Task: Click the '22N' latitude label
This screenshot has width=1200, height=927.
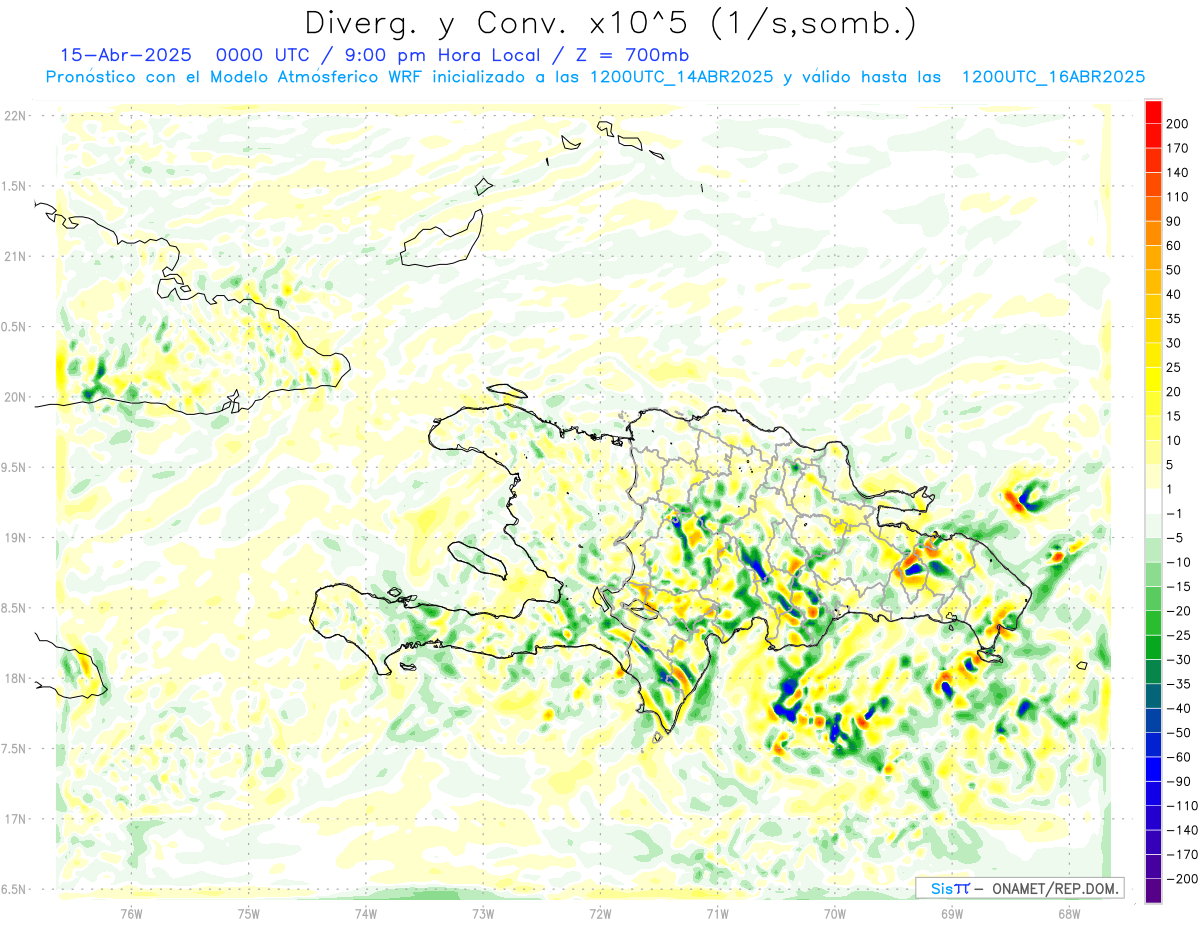Action: [14, 116]
